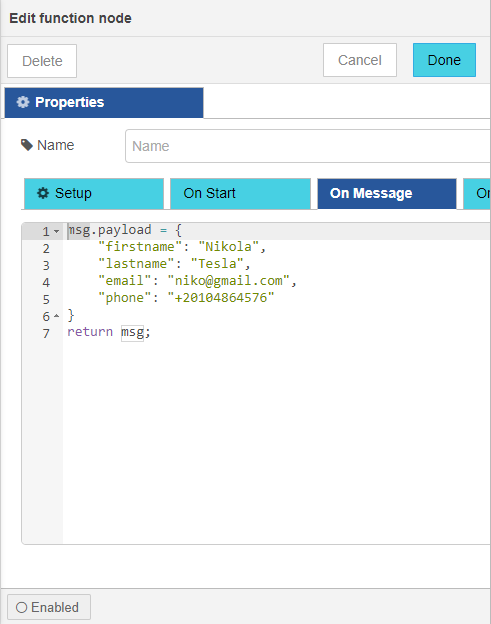Click the gear icon in Setup tab
The height and width of the screenshot is (624, 491).
(x=43, y=193)
